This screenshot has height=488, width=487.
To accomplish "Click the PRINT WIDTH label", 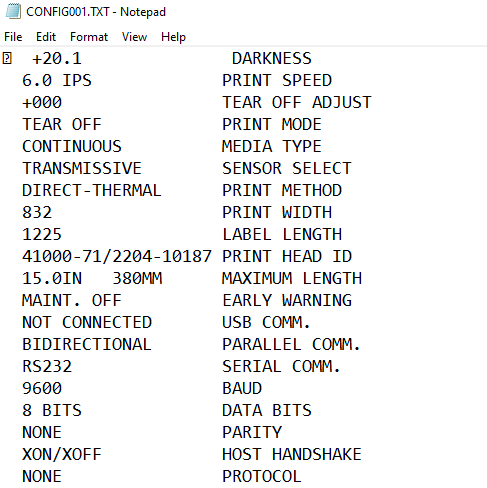I will click(277, 213).
